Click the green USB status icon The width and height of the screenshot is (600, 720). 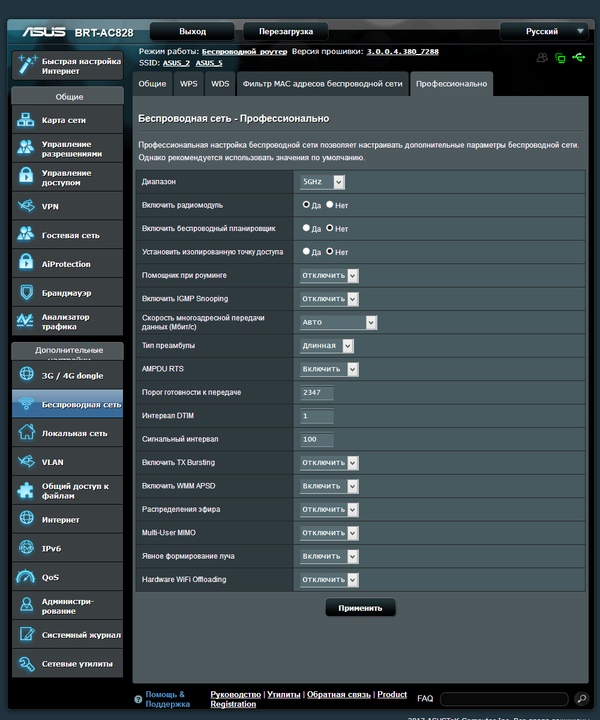coord(578,57)
